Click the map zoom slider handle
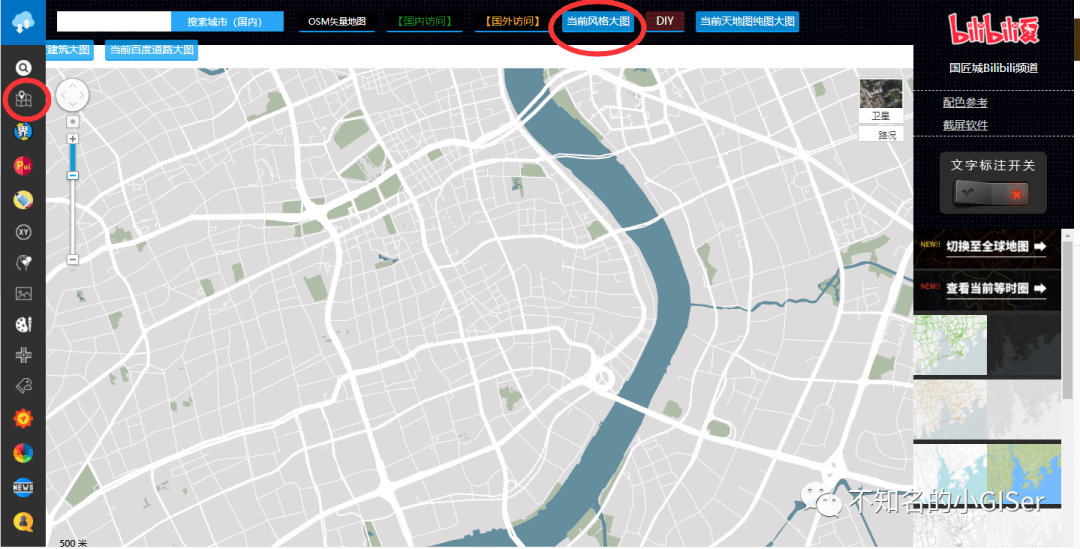1080x549 pixels. coord(72,176)
